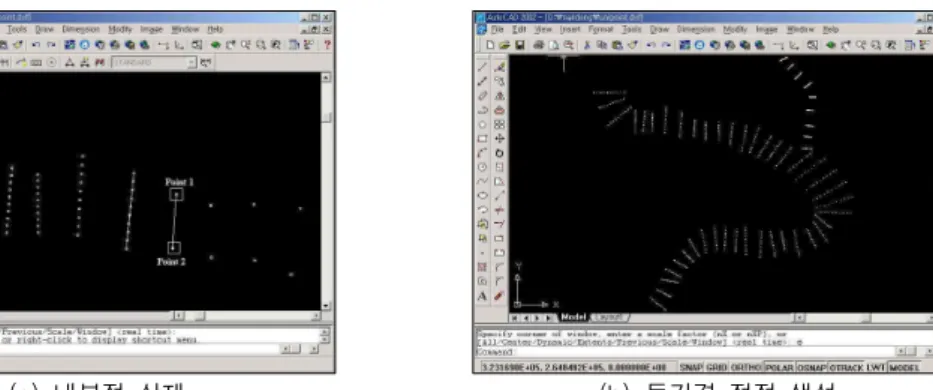Click vertical scrollbar up arrow in left window

(x=326, y=78)
